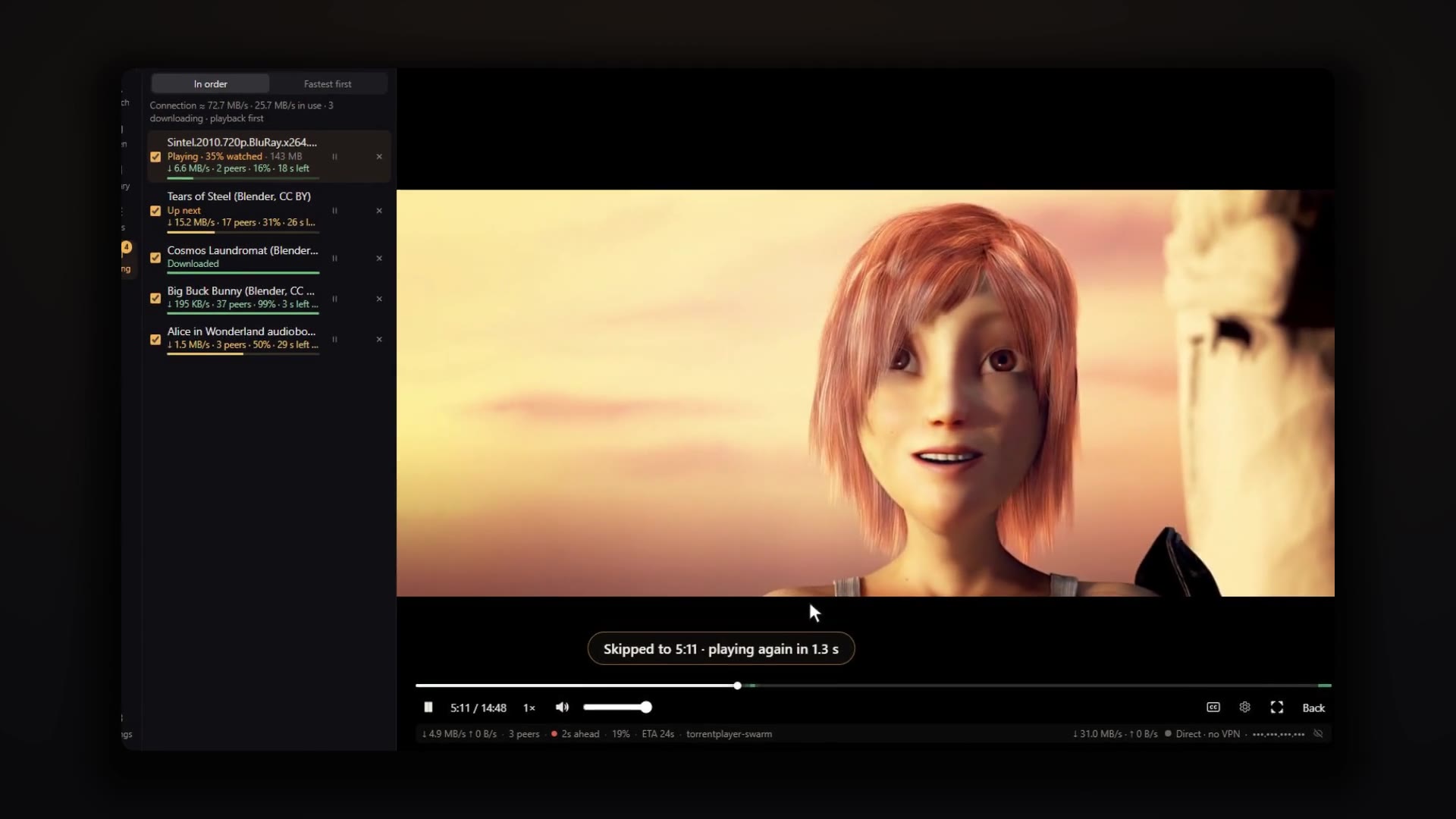Switch to the Fastest first tab
This screenshot has height=819, width=1456.
point(328,84)
